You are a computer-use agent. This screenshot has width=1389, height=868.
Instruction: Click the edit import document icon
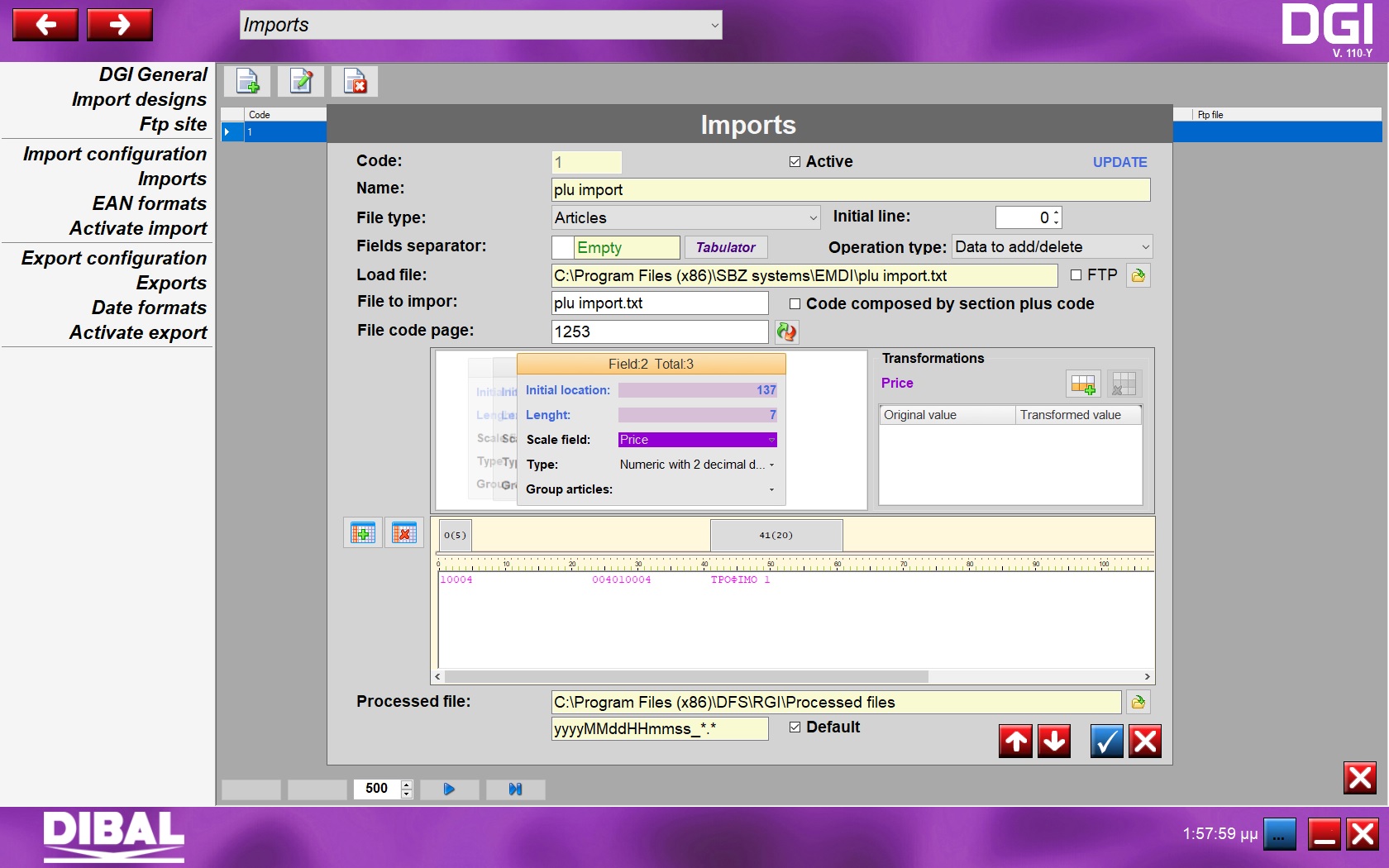(x=301, y=81)
